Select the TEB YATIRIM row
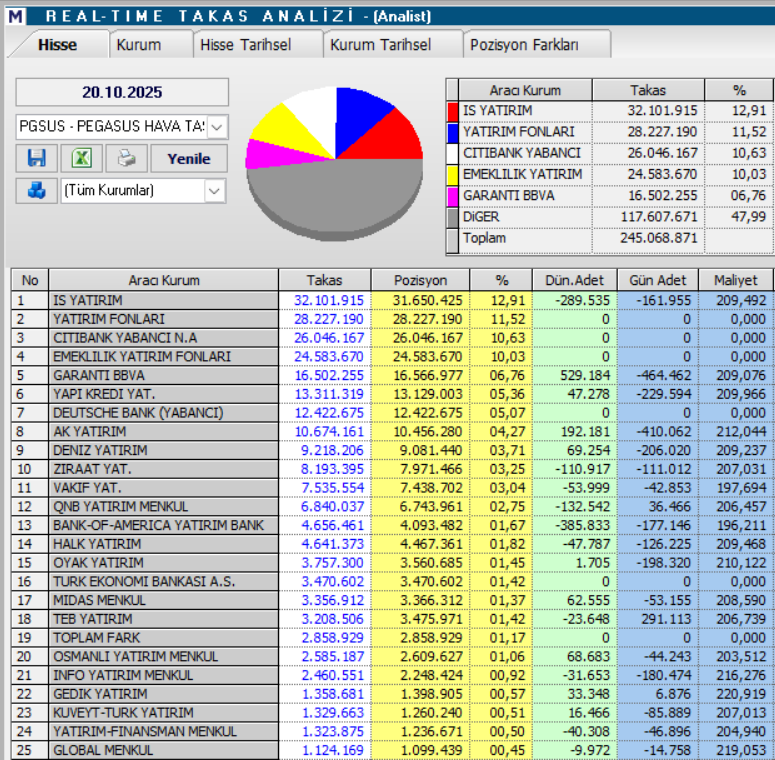775x760 pixels. pyautogui.click(x=392, y=619)
